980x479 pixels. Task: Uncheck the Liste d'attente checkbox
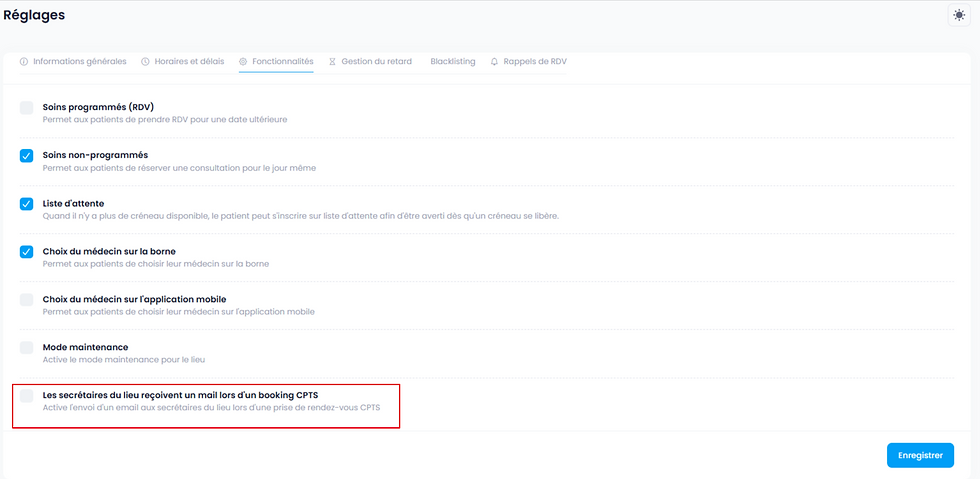(26, 204)
